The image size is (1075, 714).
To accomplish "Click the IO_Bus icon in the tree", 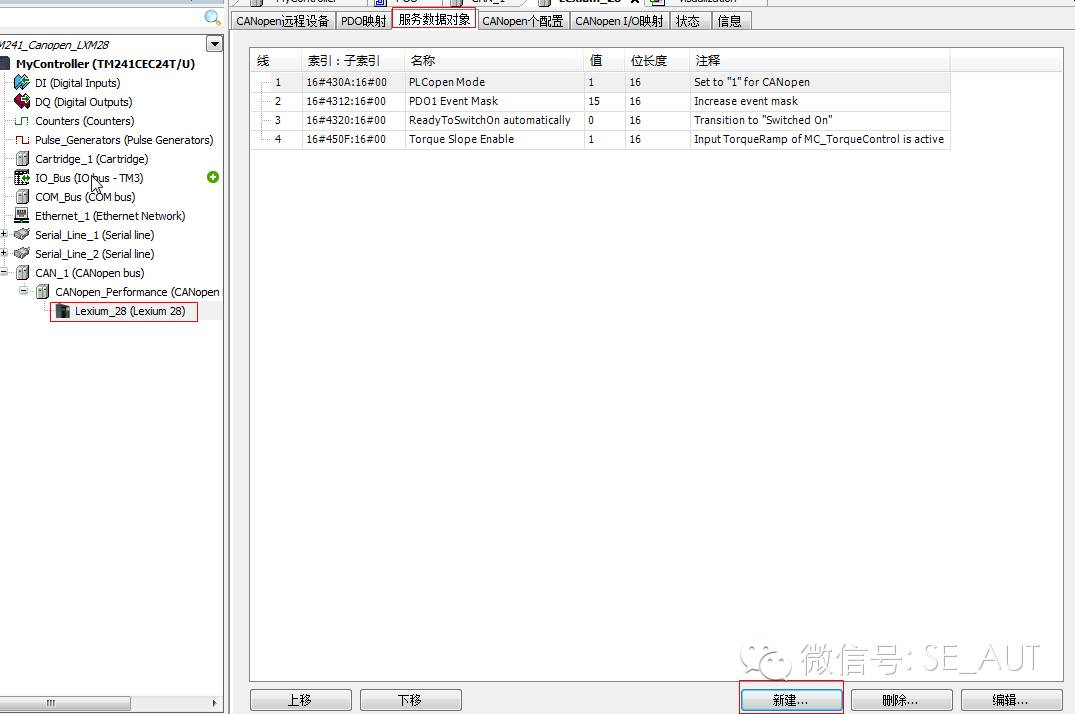I will pos(22,178).
